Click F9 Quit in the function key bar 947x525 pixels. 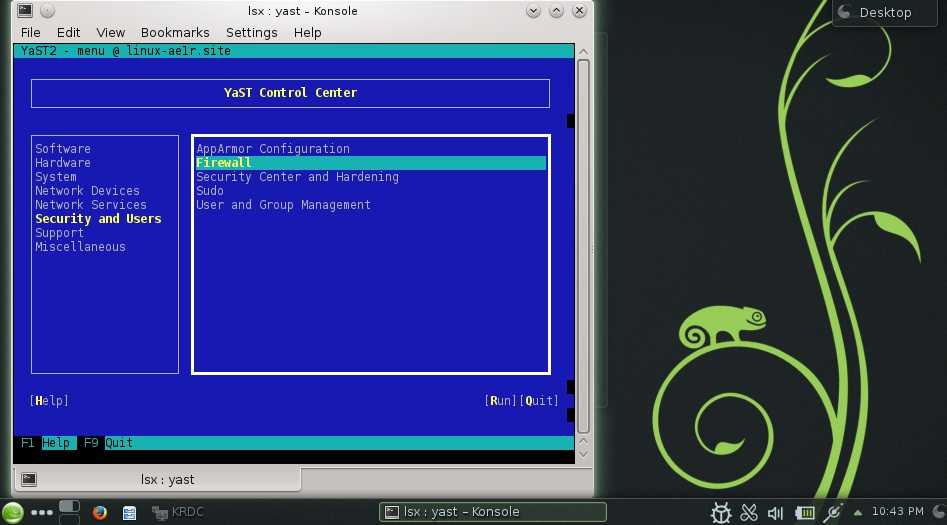108,443
